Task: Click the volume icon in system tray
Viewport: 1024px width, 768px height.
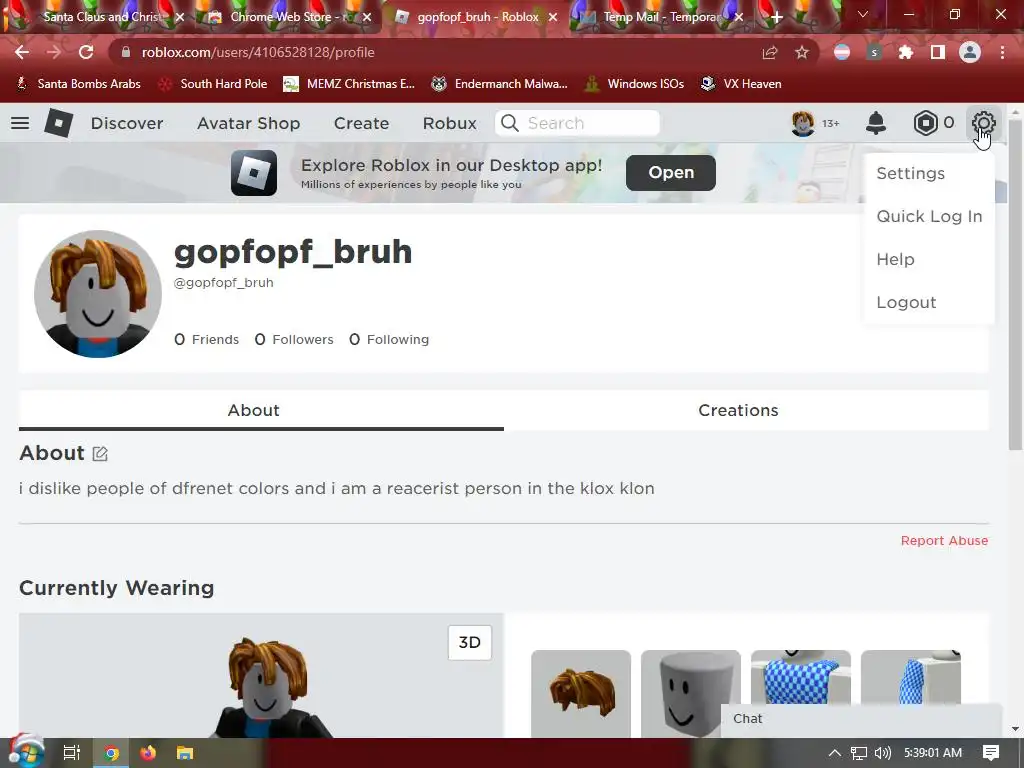Action: pyautogui.click(x=883, y=753)
